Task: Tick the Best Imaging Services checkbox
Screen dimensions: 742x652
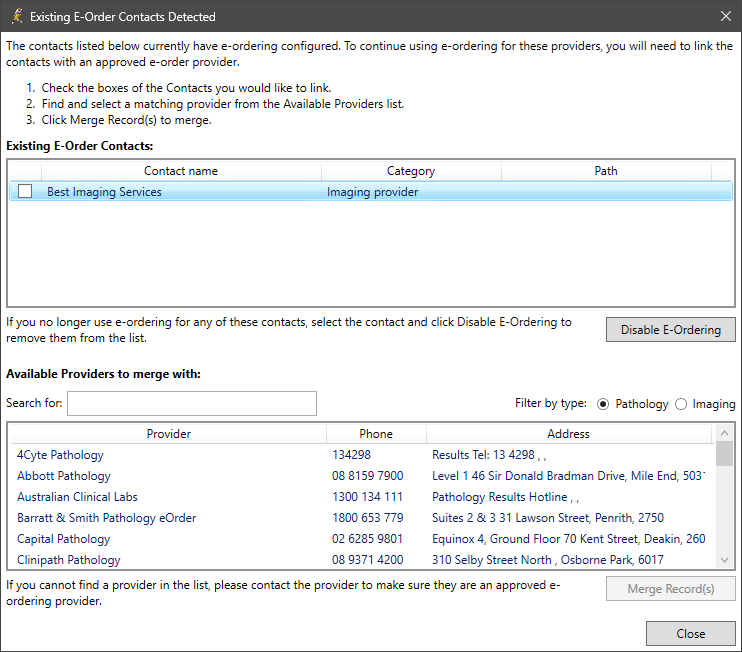Action: [25, 191]
